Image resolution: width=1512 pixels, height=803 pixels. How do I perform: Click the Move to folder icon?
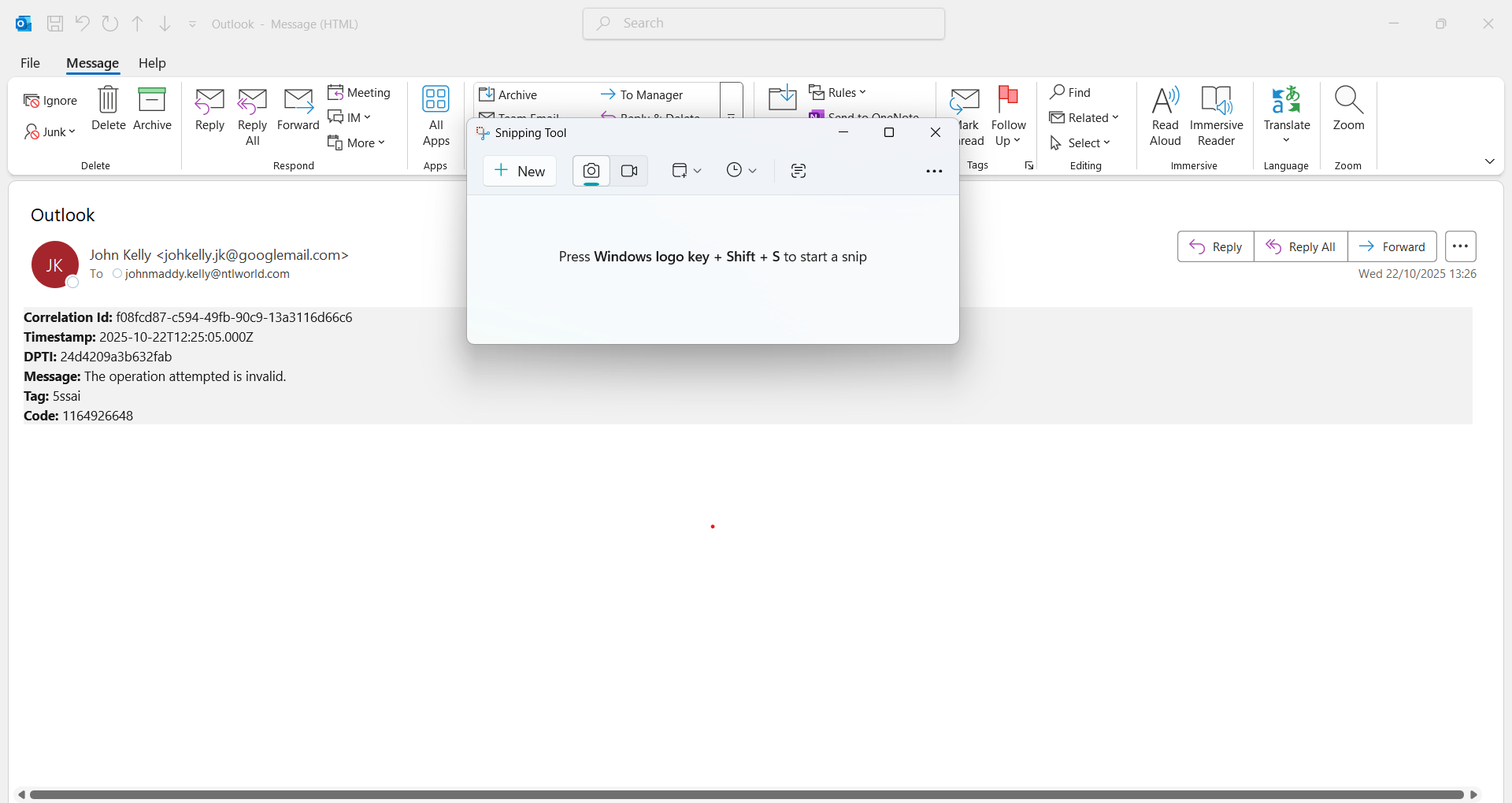pyautogui.click(x=783, y=98)
